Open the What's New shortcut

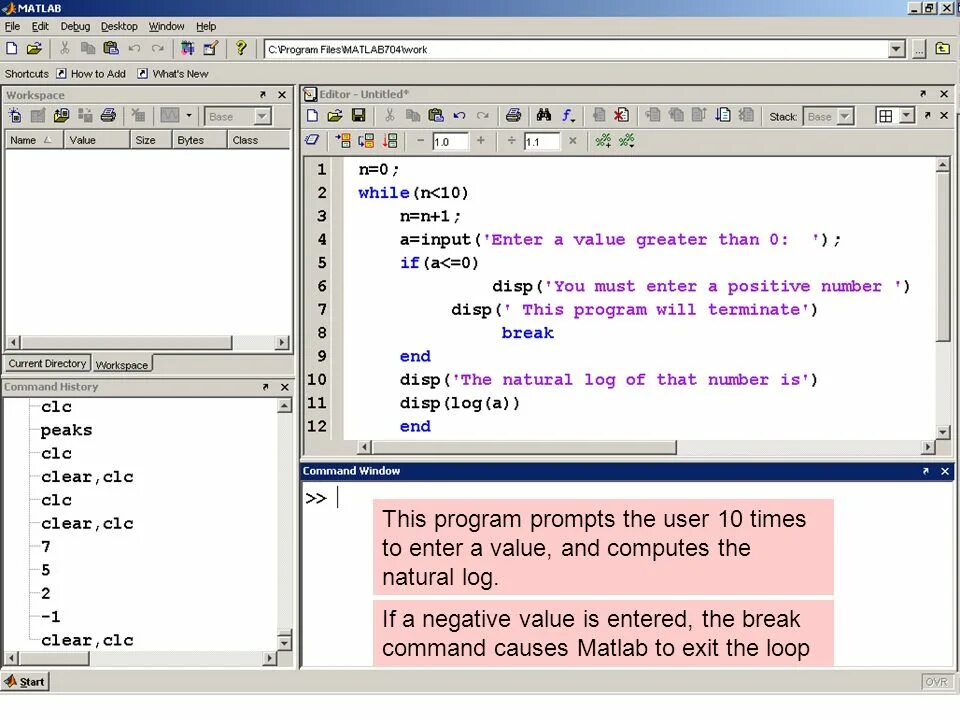[173, 73]
